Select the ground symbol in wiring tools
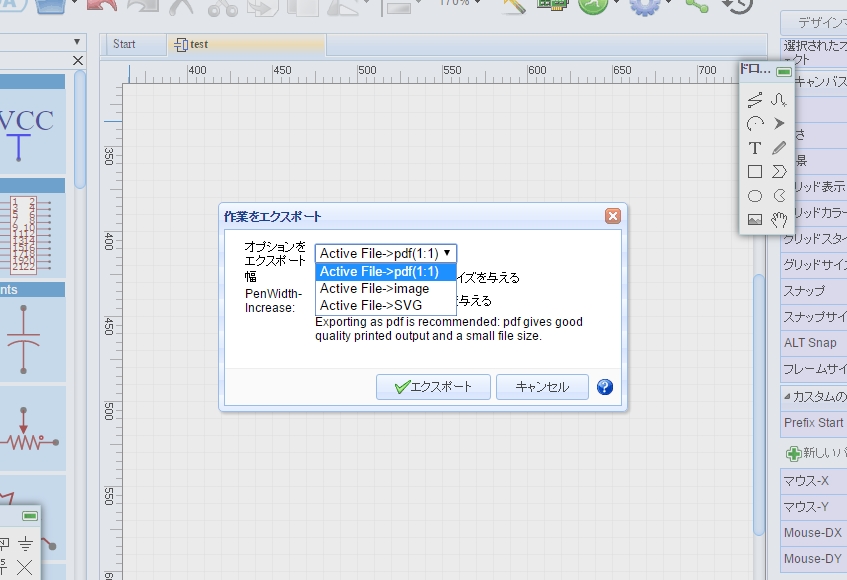The width and height of the screenshot is (847, 580). click(x=25, y=544)
